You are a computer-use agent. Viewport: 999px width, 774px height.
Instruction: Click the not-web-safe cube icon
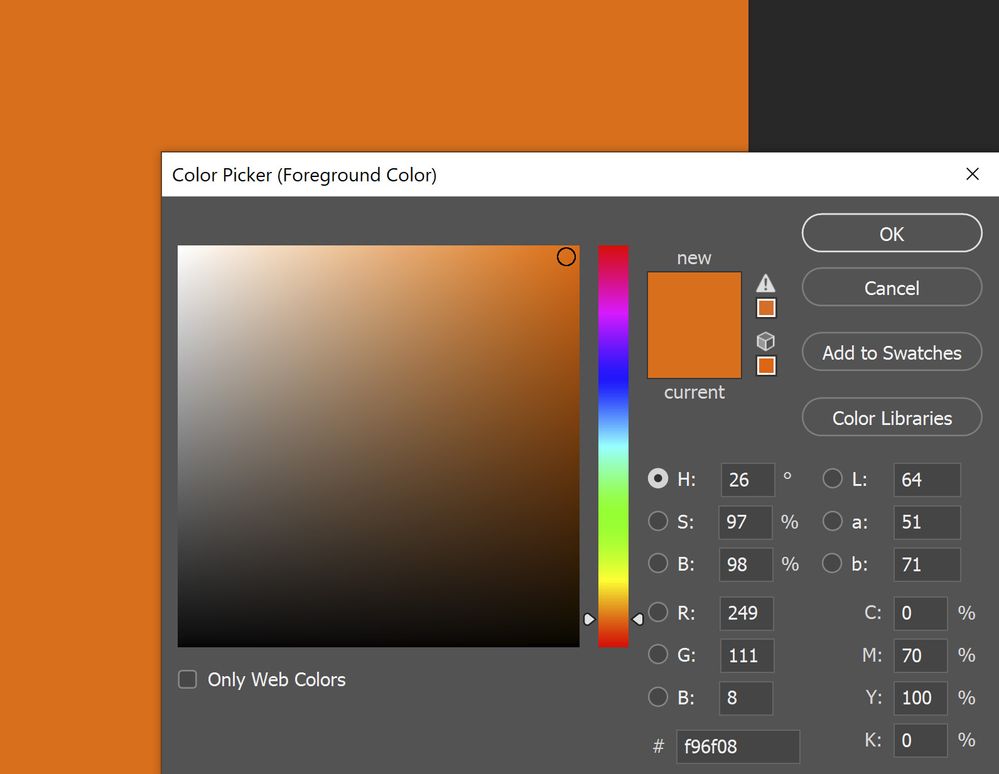(x=766, y=341)
